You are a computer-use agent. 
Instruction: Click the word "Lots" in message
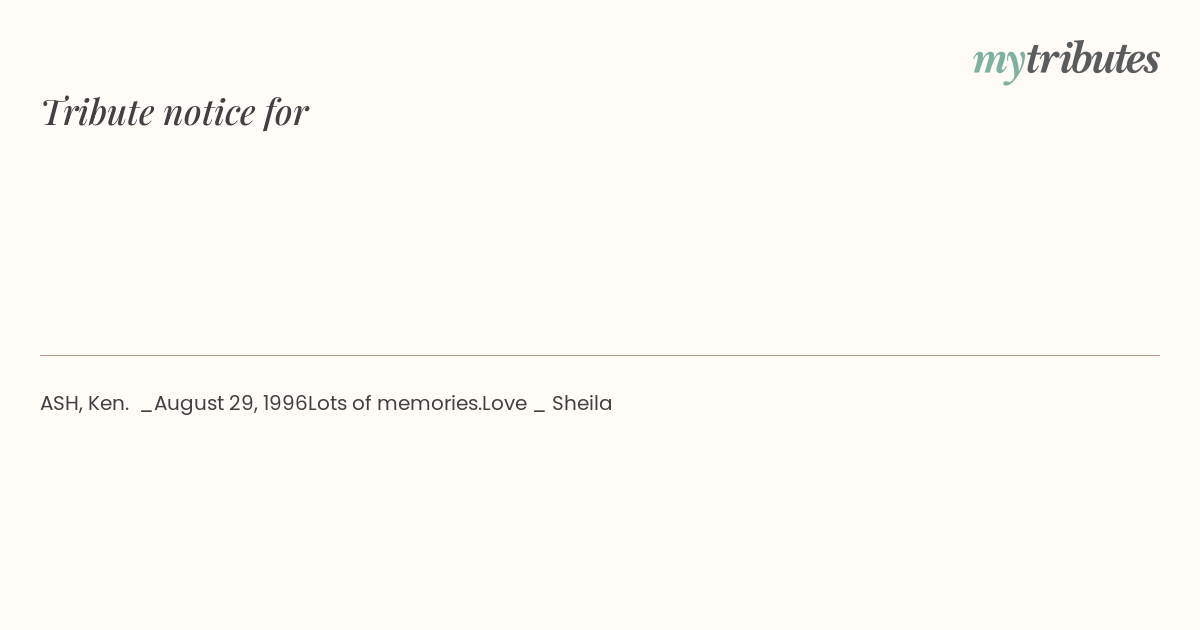[x=327, y=403]
